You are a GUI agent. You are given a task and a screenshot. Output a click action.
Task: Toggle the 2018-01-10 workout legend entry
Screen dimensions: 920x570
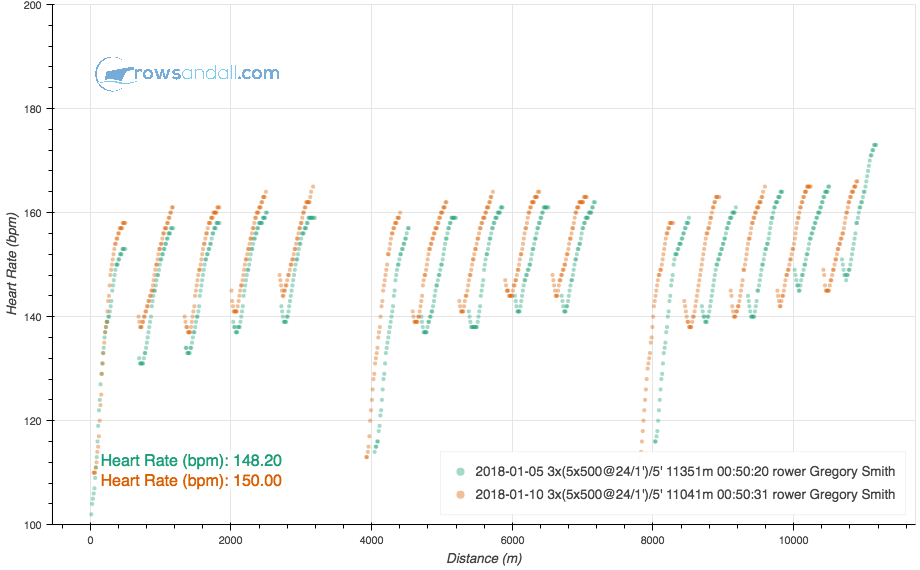[685, 494]
